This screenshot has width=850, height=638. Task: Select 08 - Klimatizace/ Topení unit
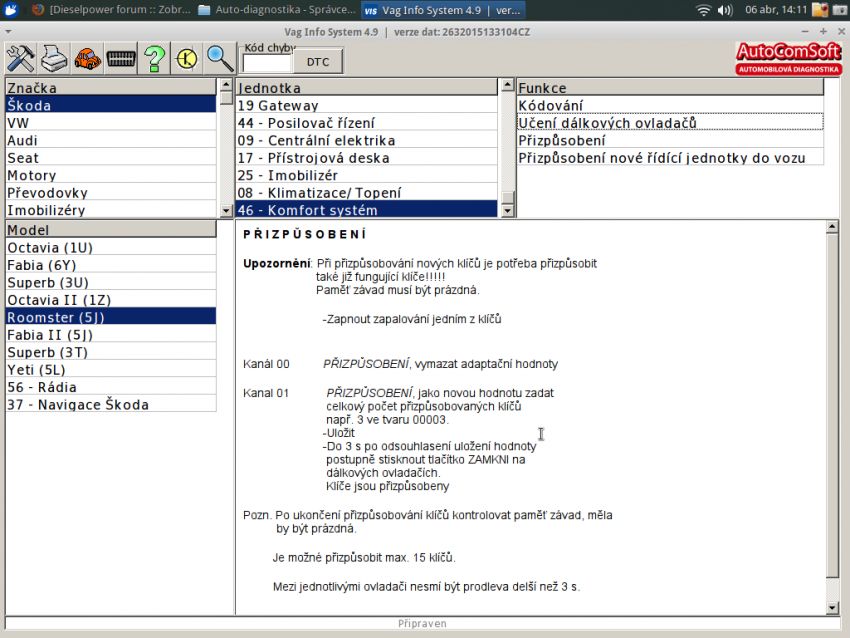coord(366,192)
